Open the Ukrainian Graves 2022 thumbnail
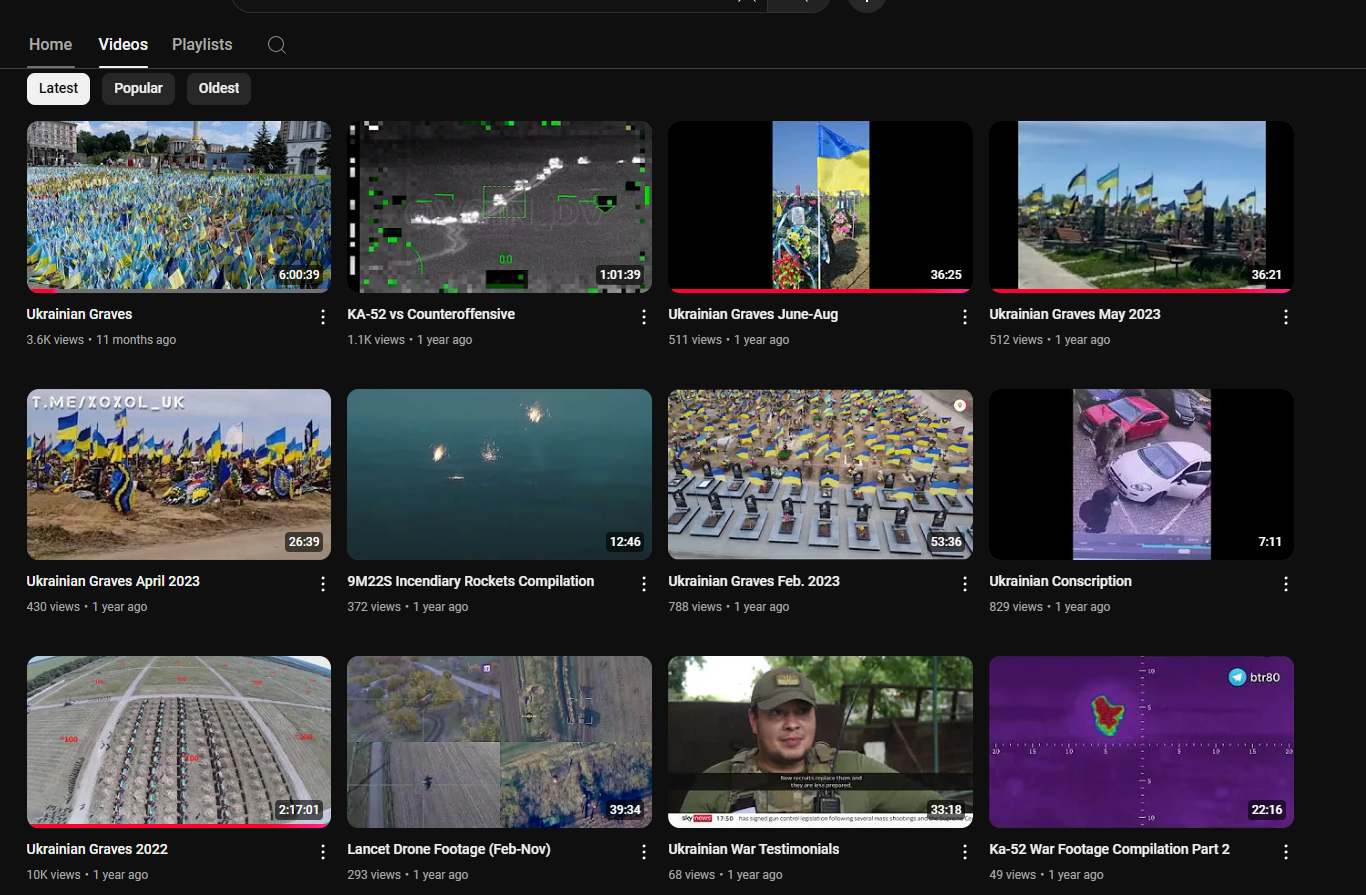Image resolution: width=1366 pixels, height=895 pixels. [179, 742]
